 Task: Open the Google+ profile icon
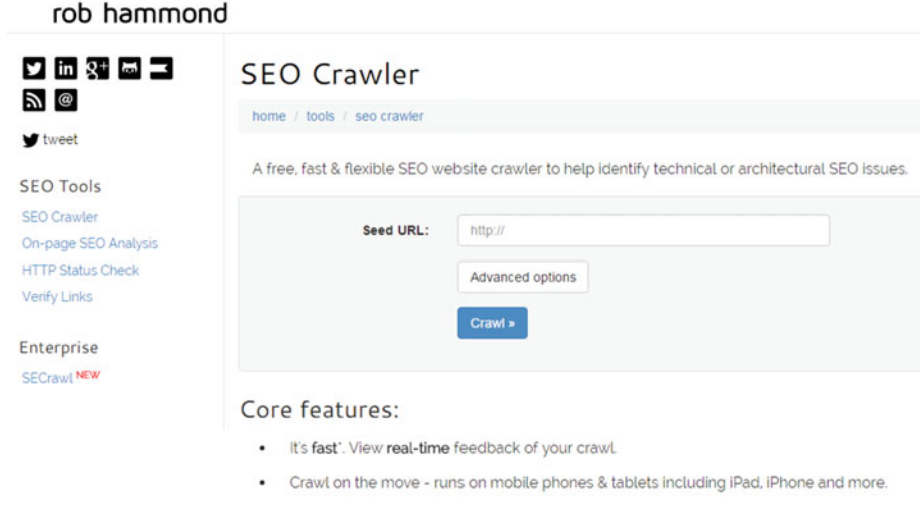pyautogui.click(x=98, y=68)
